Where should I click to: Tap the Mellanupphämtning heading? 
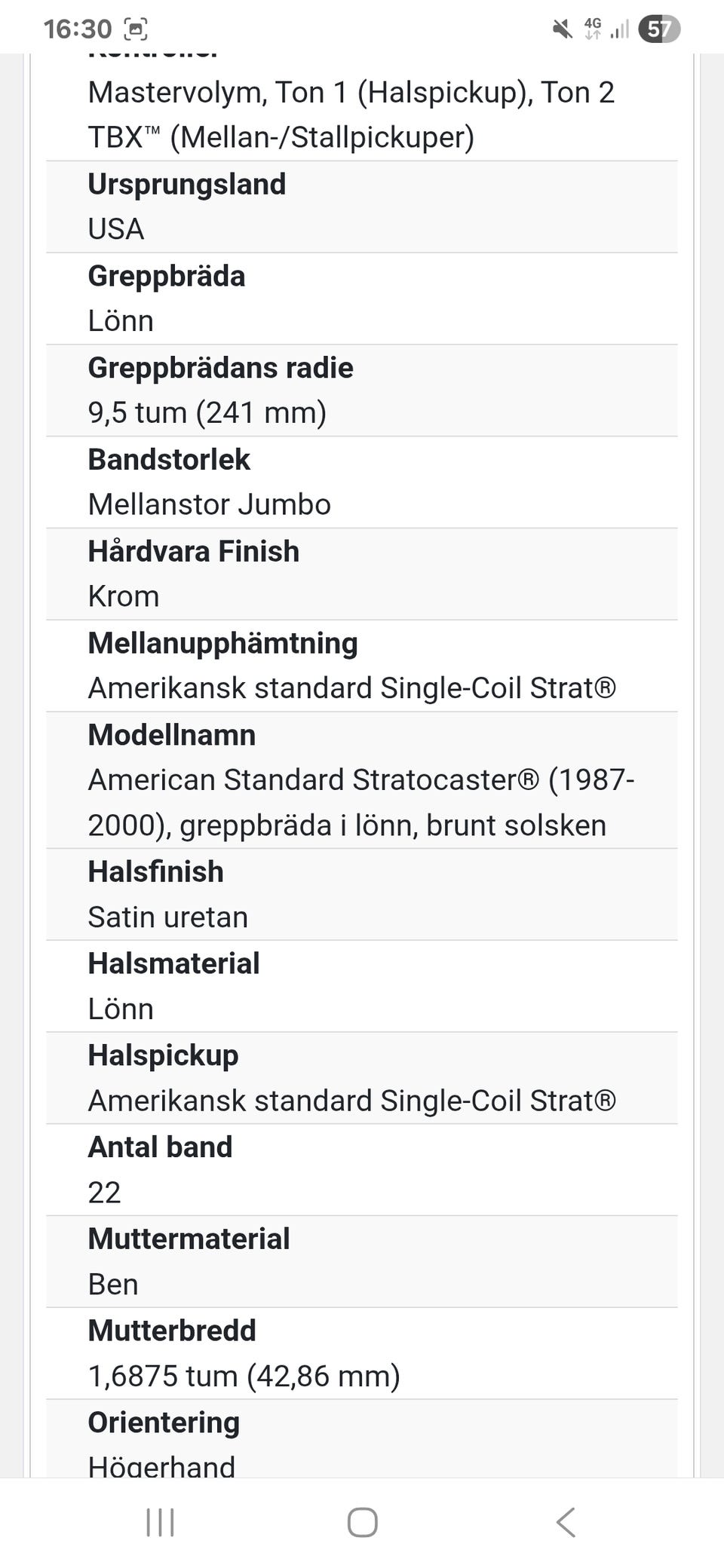click(x=222, y=644)
